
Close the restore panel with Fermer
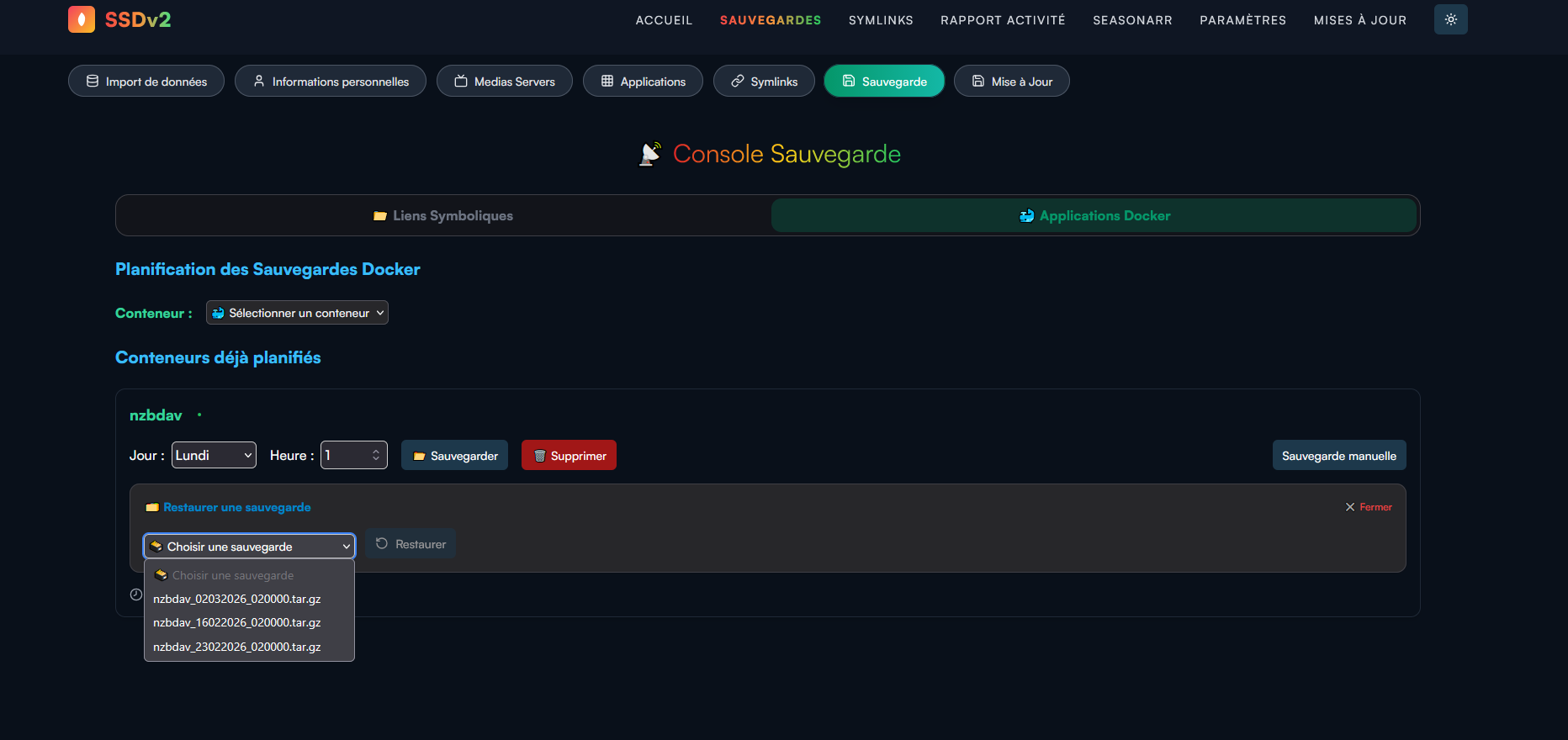pos(1369,507)
